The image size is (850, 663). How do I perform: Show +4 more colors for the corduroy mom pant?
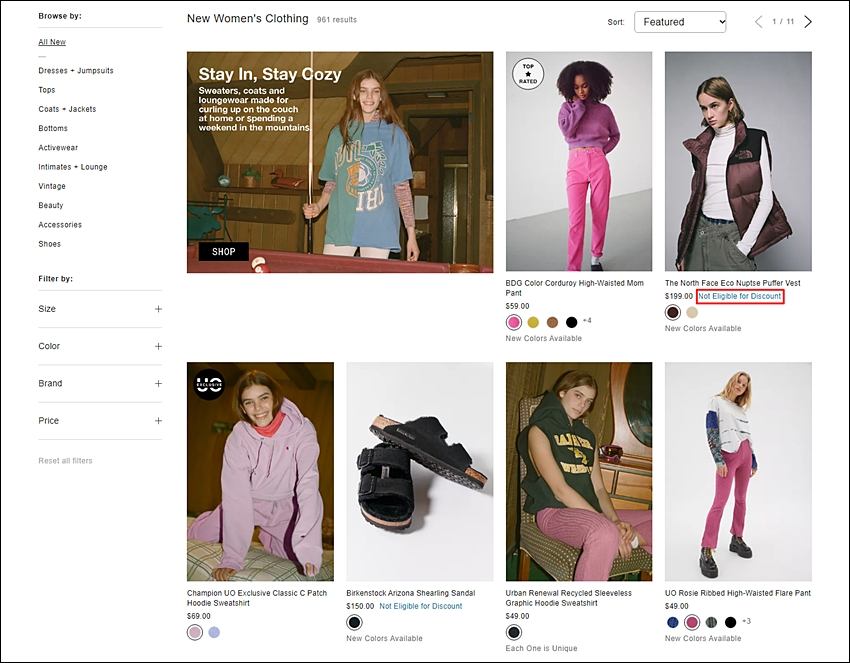(x=587, y=321)
